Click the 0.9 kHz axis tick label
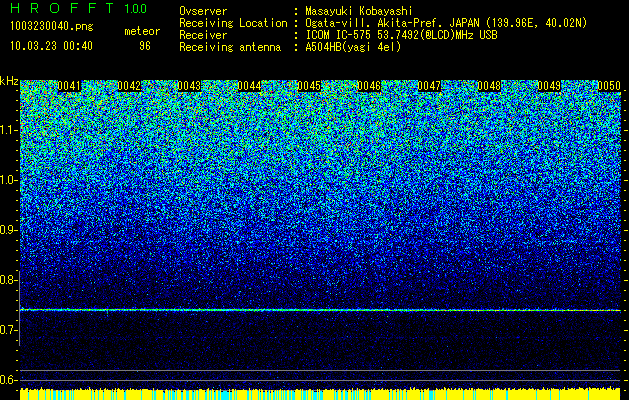 8,230
